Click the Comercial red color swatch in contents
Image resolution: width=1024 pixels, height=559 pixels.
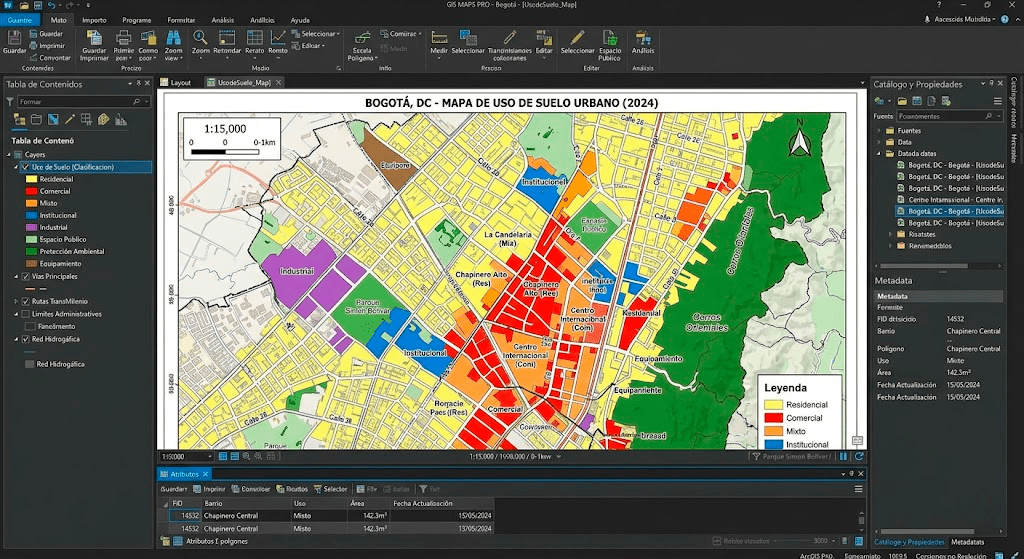[x=31, y=191]
